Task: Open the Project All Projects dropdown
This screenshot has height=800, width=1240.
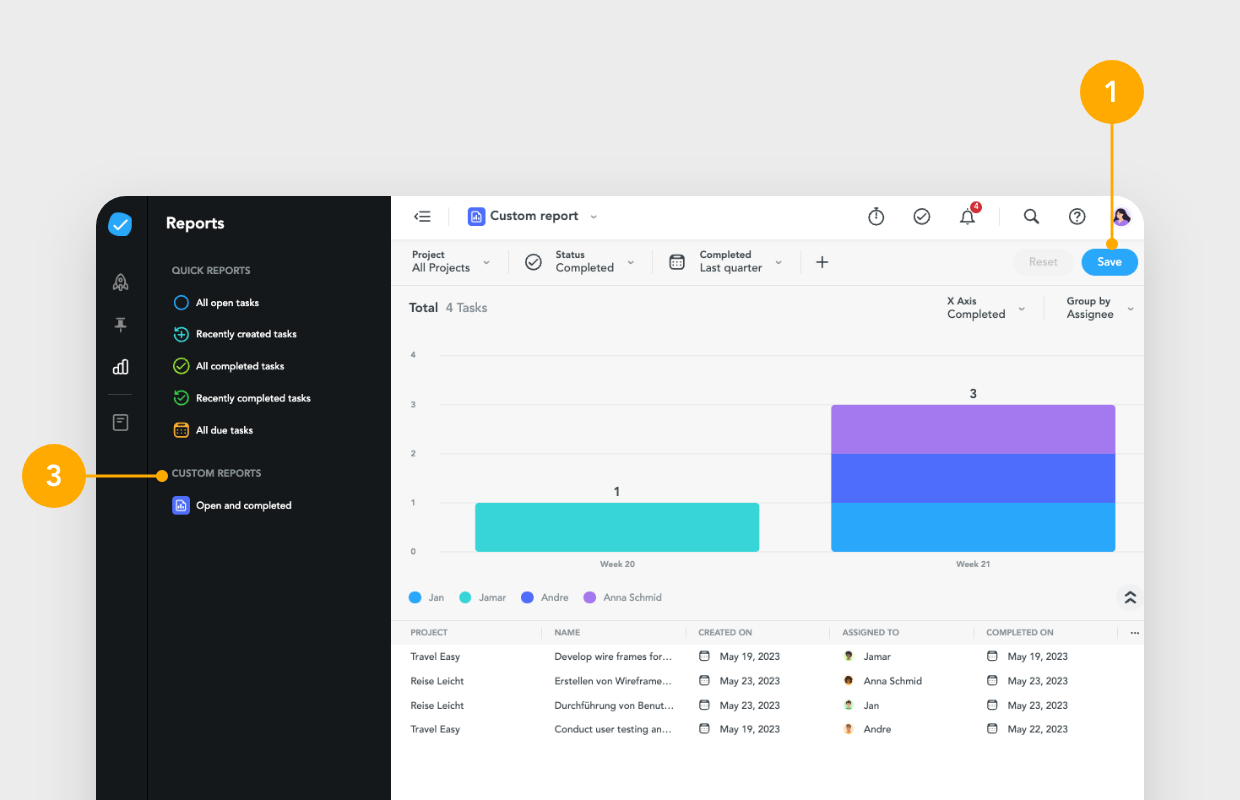Action: pyautogui.click(x=451, y=262)
